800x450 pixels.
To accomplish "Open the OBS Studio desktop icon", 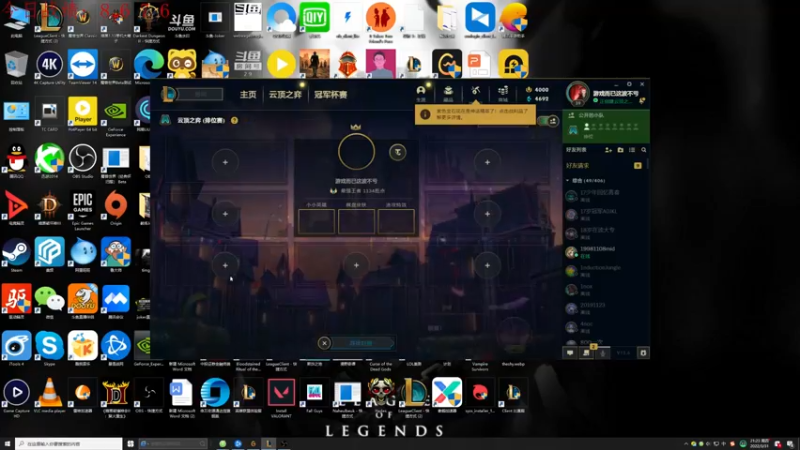I will 83,161.
